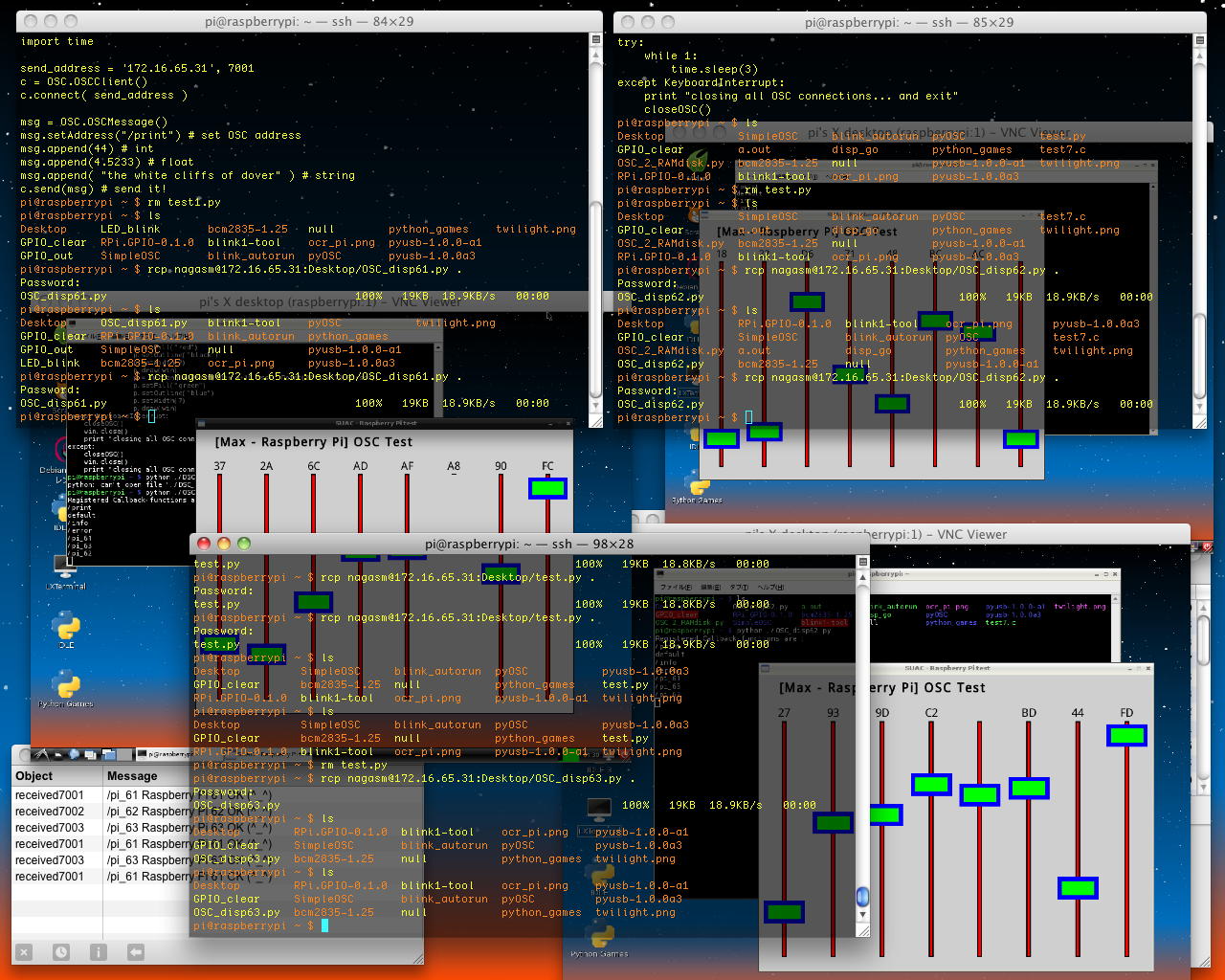Viewport: 1225px width, 980px height.
Task: Click the slider handle under label C2
Action: pos(931,785)
